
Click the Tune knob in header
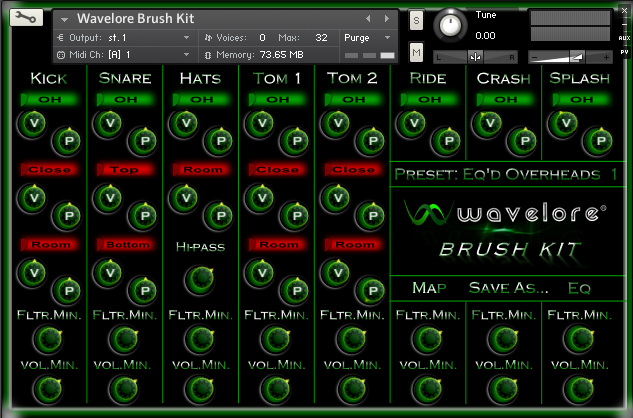[453, 23]
